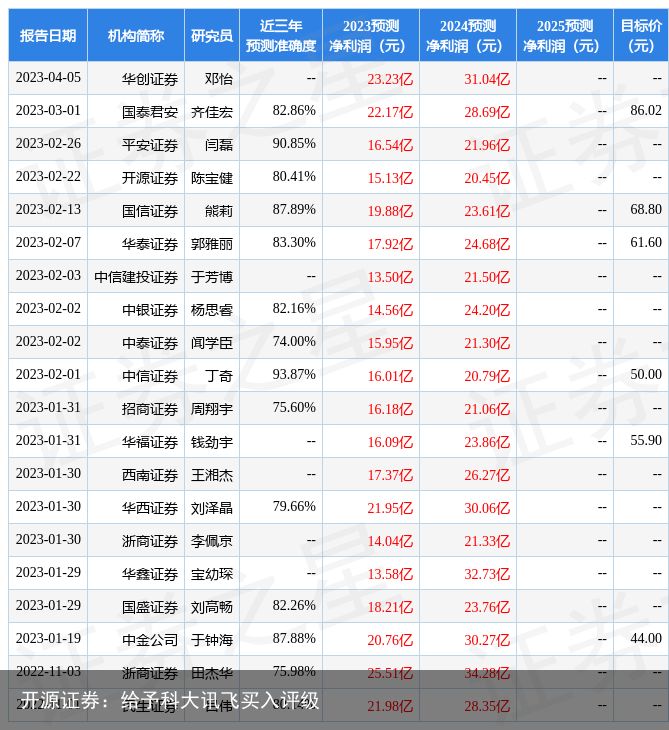Click the 17.92亿 profit forecast
669x730 pixels.
tap(390, 244)
